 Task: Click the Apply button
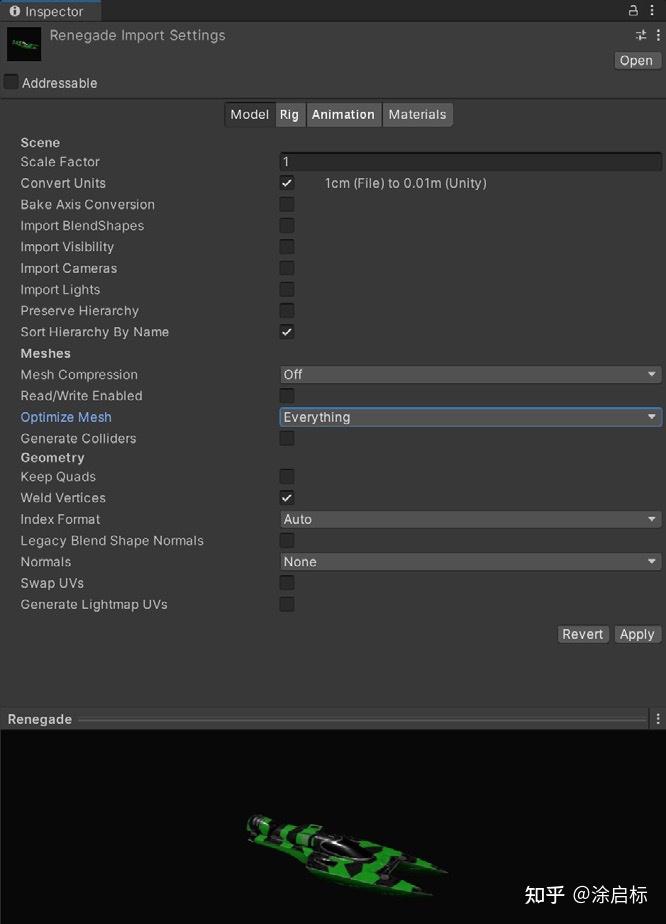pos(637,634)
